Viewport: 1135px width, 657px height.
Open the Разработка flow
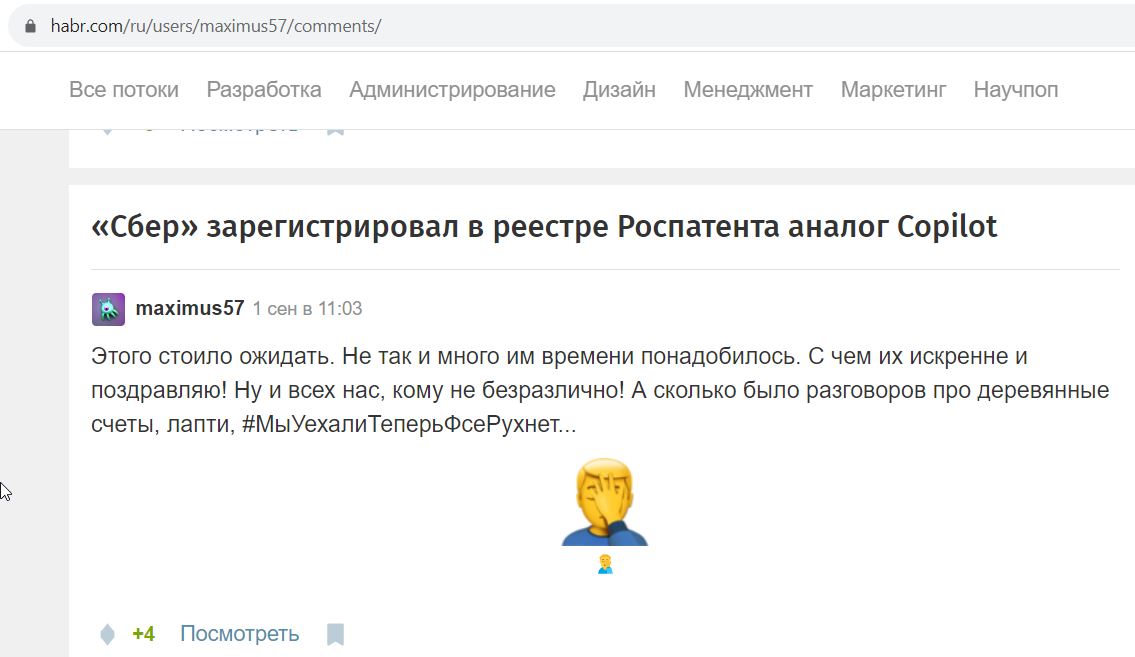263,90
